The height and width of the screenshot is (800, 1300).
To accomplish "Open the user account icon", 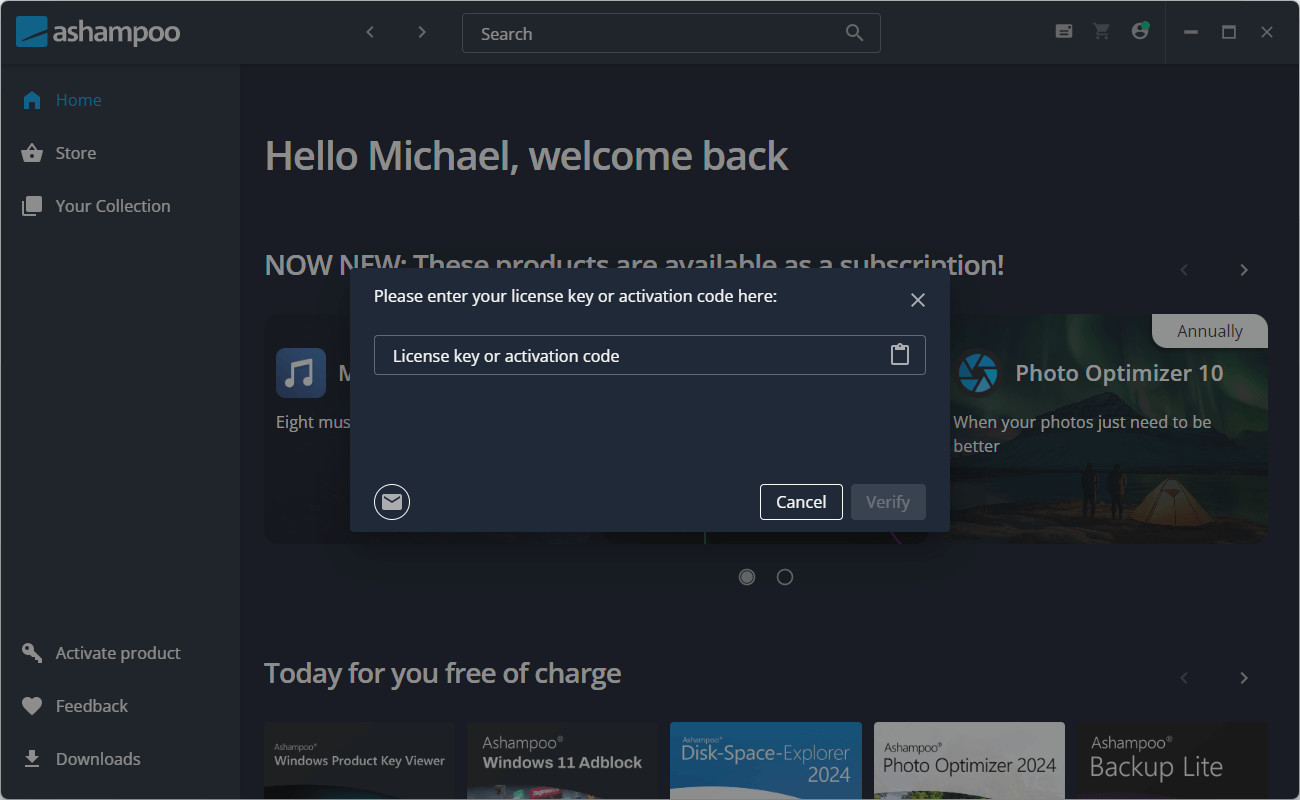I will (1140, 31).
